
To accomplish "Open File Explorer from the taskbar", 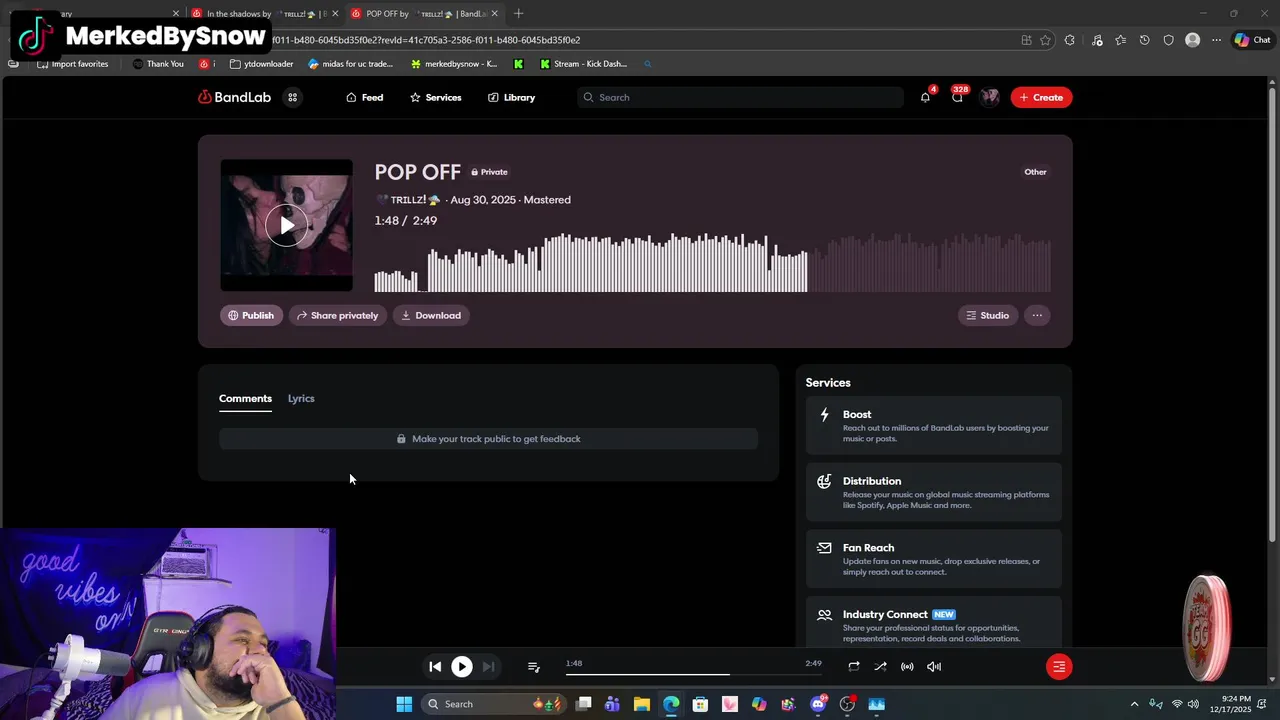I will coord(642,704).
